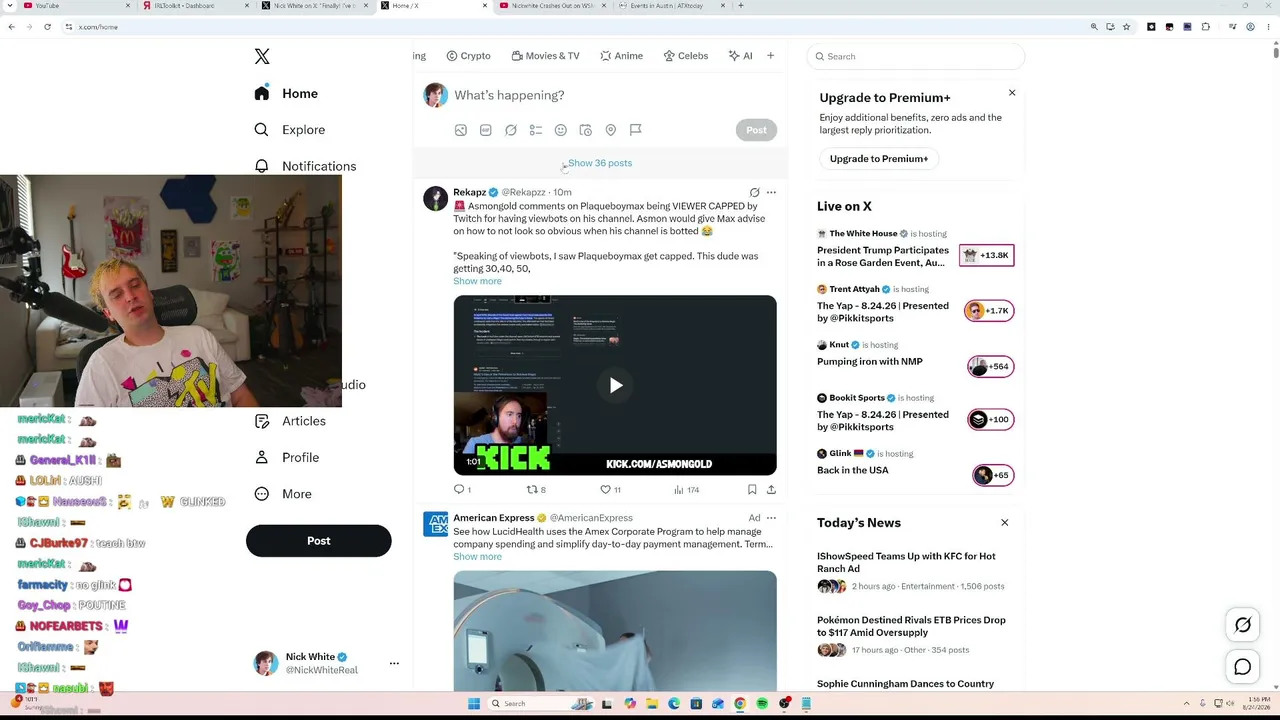Open the Explore page in the sidebar

tap(290, 130)
